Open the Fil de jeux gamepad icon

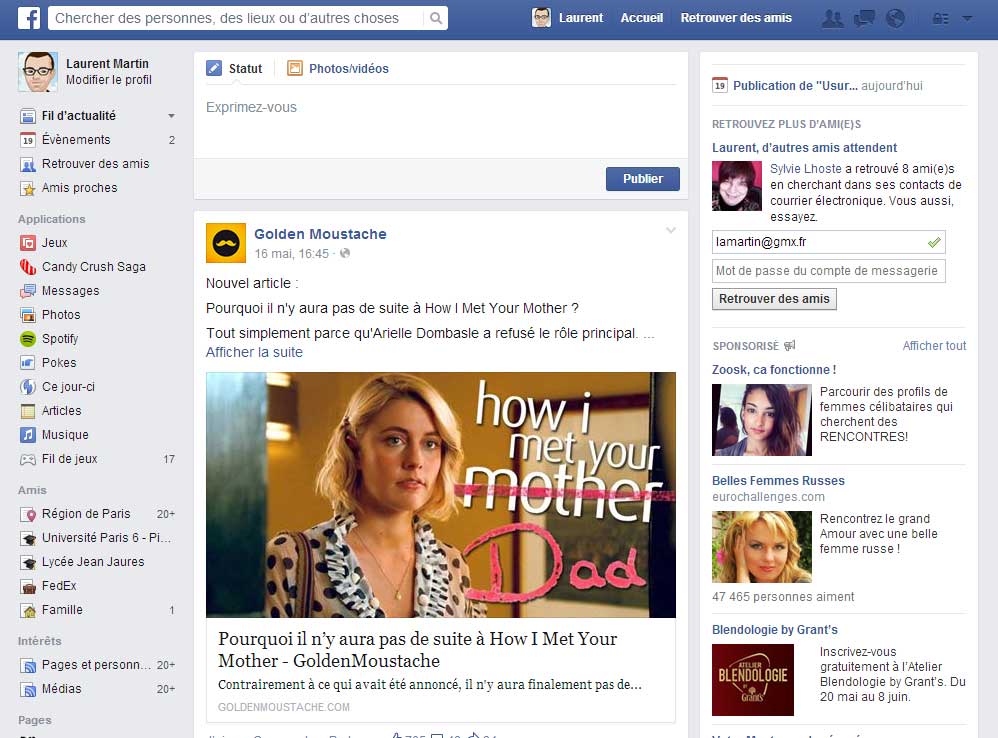pyautogui.click(x=28, y=459)
